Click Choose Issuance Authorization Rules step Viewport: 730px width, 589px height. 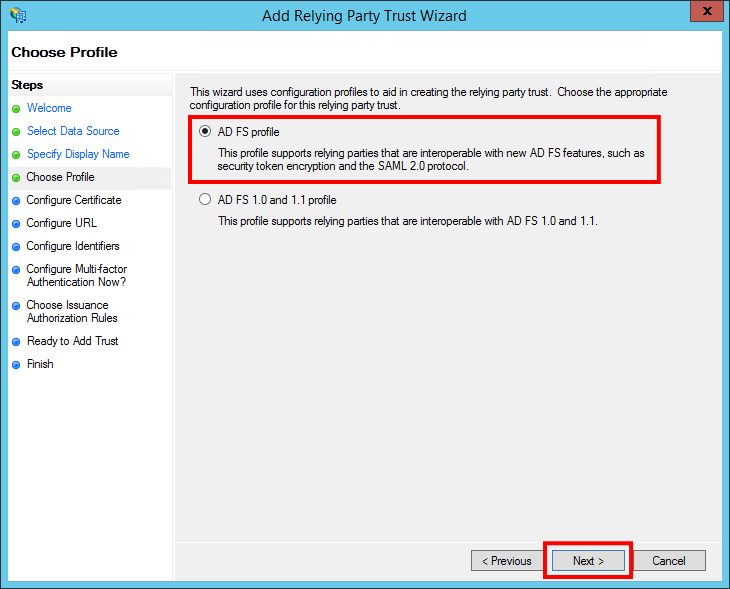pyautogui.click(x=72, y=311)
